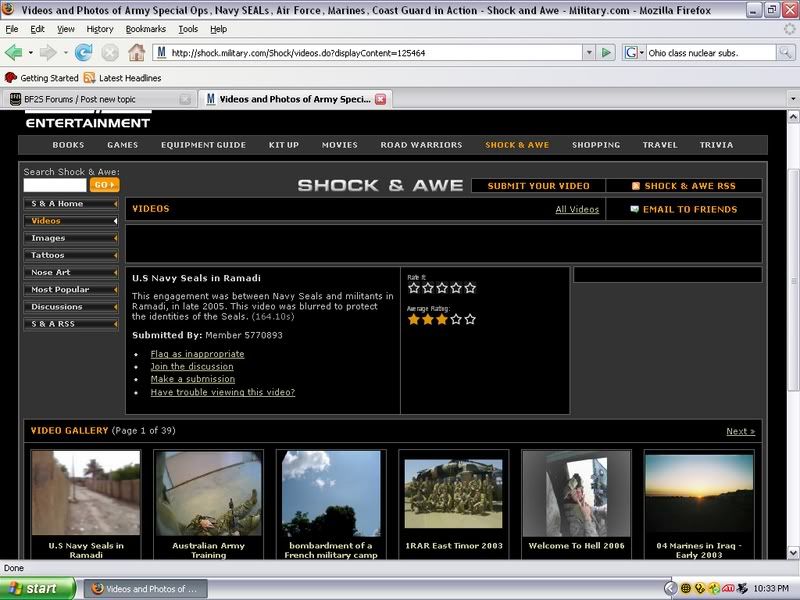Screen dimensions: 800x600
Task: Click the Stop loading icon
Action: 110,52
